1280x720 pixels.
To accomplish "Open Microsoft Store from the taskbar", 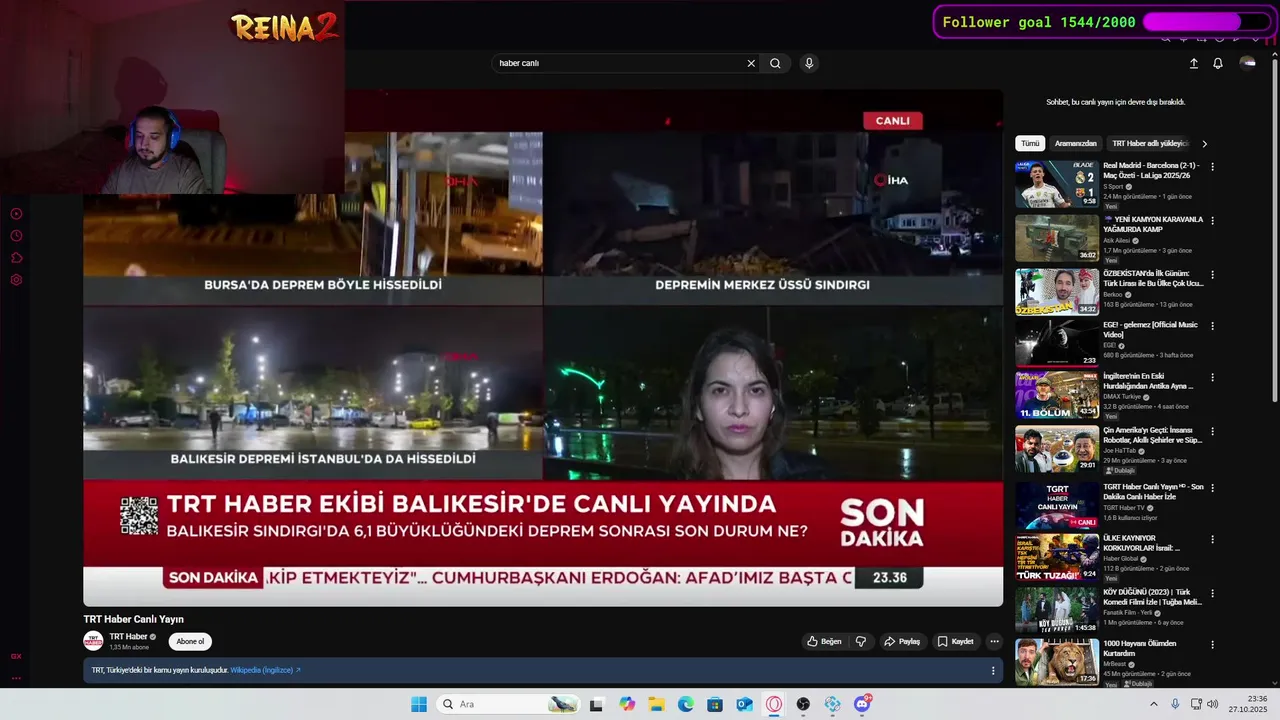I will pos(715,704).
